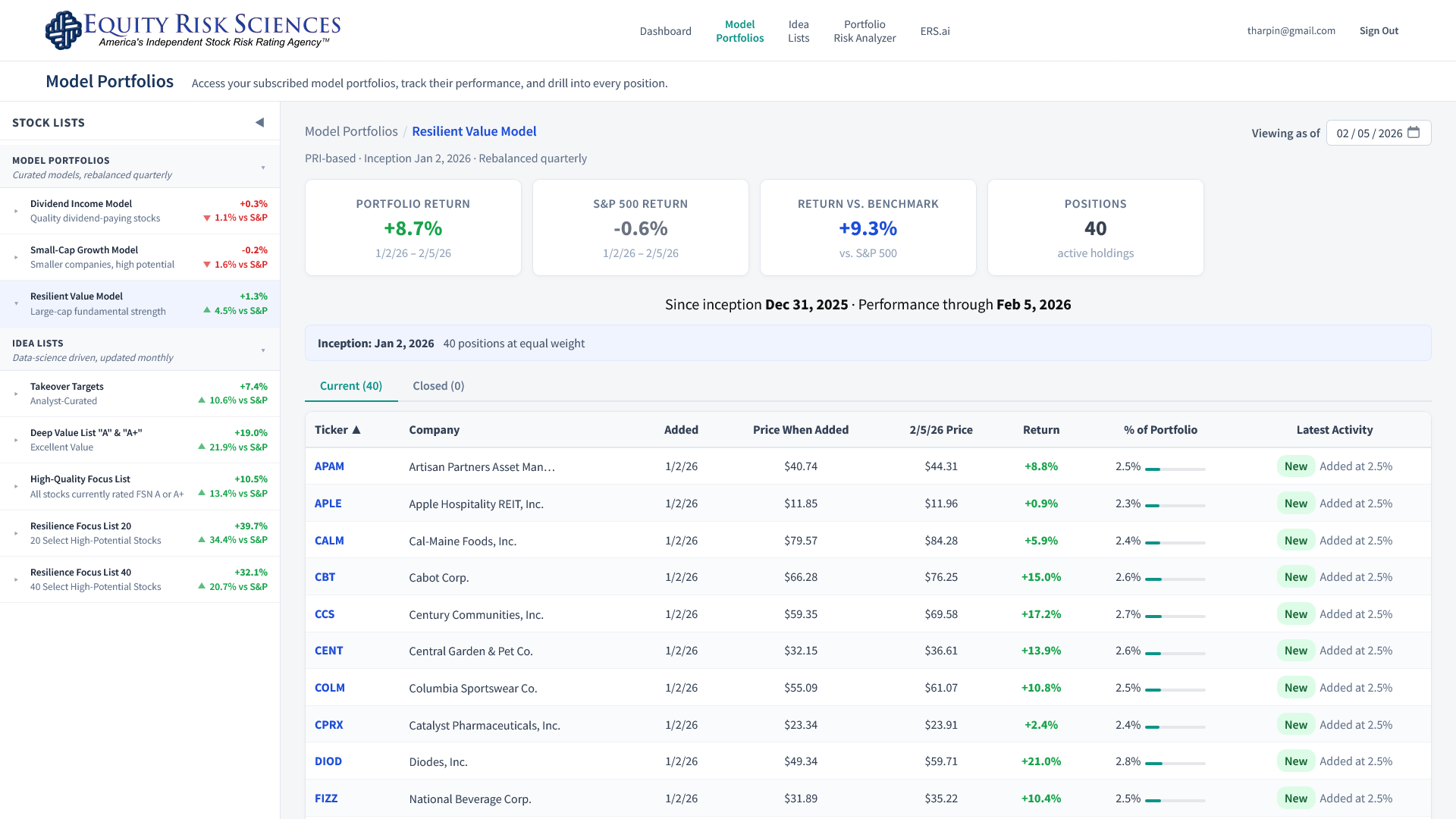Image resolution: width=1456 pixels, height=819 pixels.
Task: Open the DIOD ticker link
Action: [x=328, y=761]
